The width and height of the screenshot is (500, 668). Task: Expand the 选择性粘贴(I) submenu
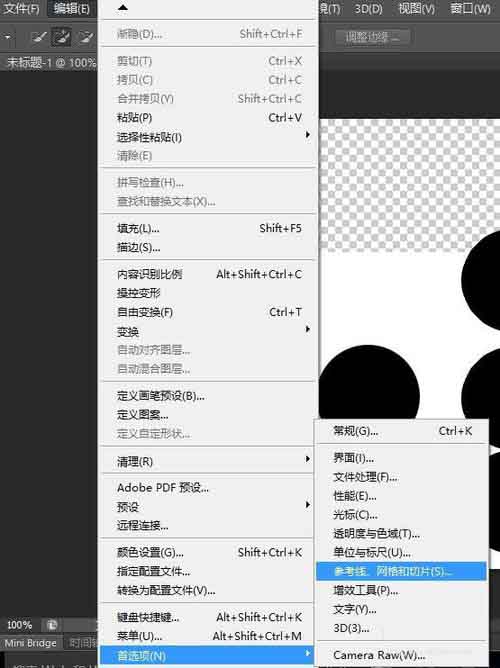(307, 135)
